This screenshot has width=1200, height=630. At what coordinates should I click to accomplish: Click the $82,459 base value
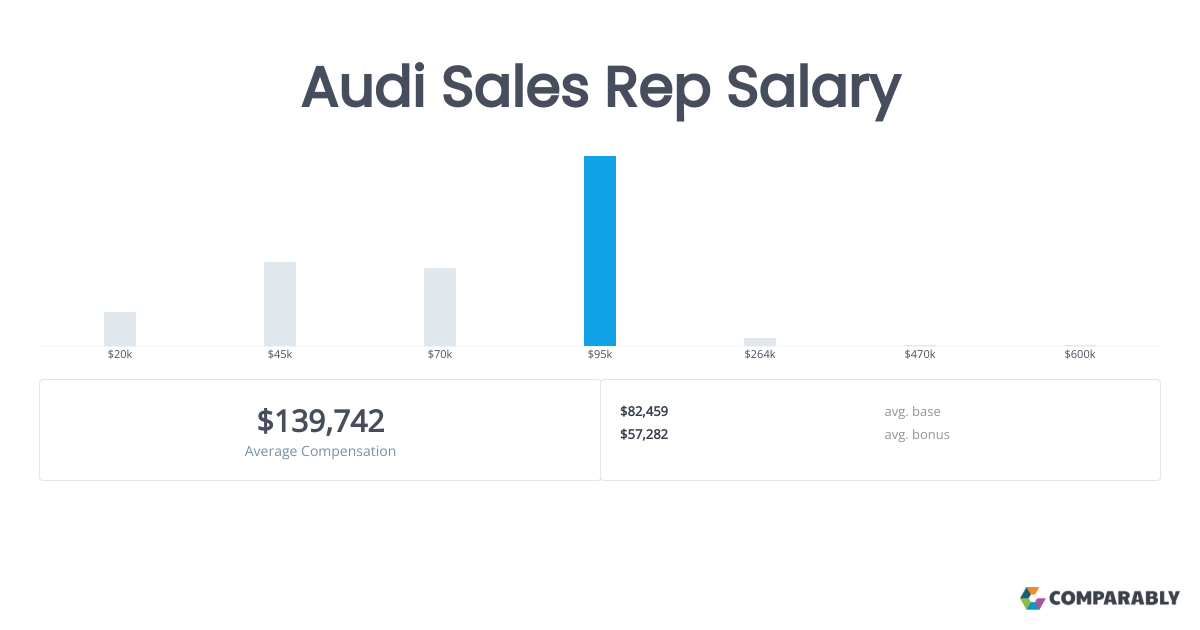(644, 411)
